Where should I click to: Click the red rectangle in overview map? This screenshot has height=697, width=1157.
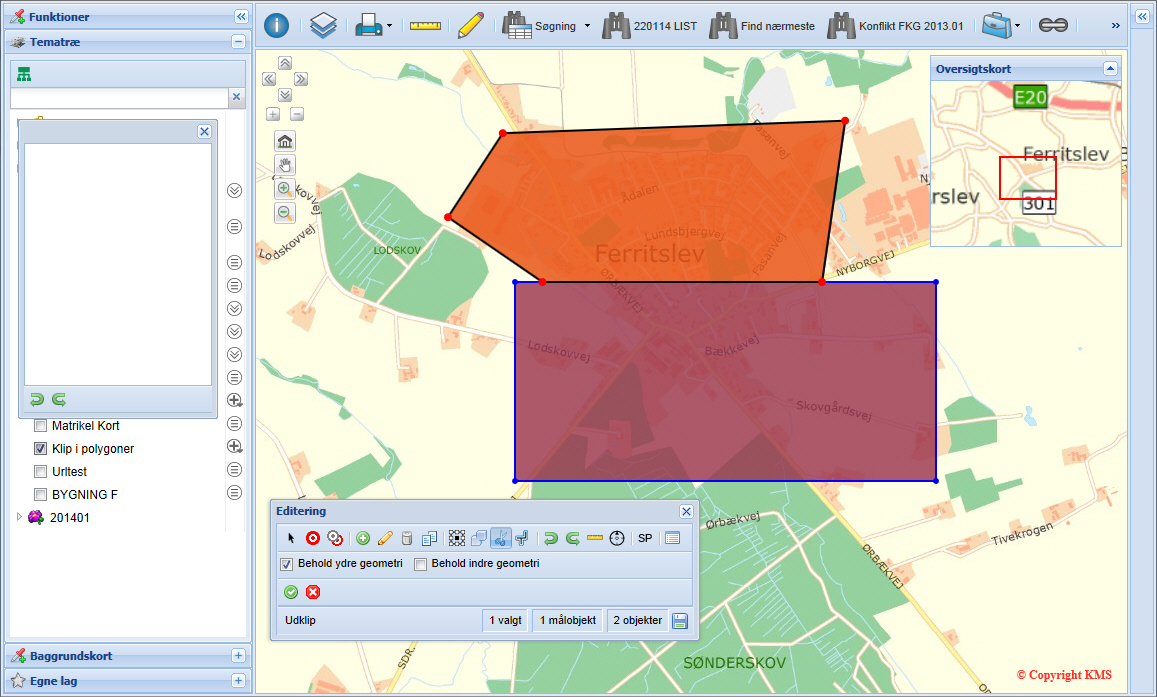coord(1028,178)
